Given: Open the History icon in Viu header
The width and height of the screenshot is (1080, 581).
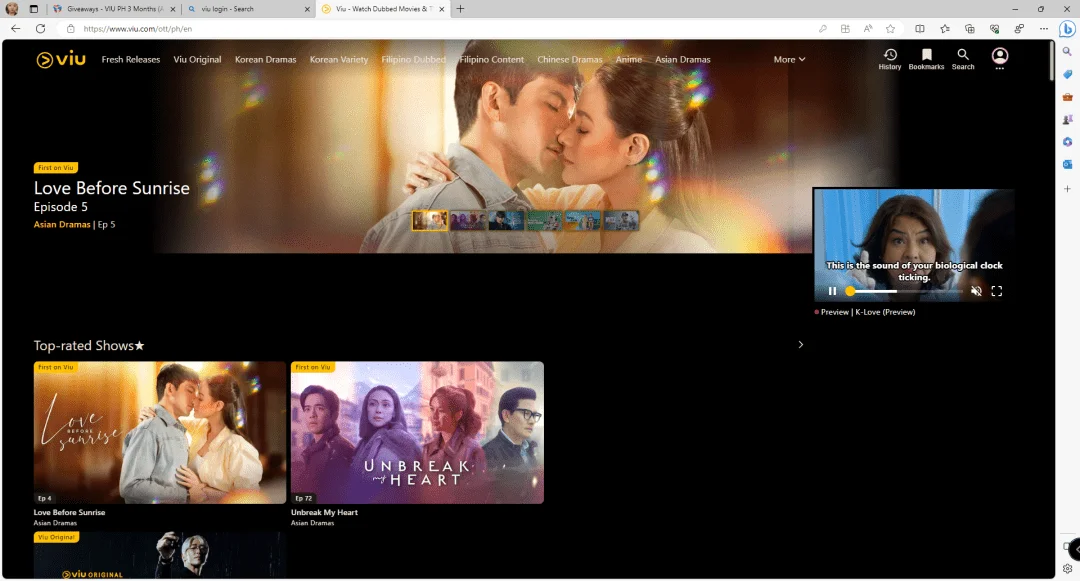Looking at the screenshot, I should pyautogui.click(x=890, y=59).
